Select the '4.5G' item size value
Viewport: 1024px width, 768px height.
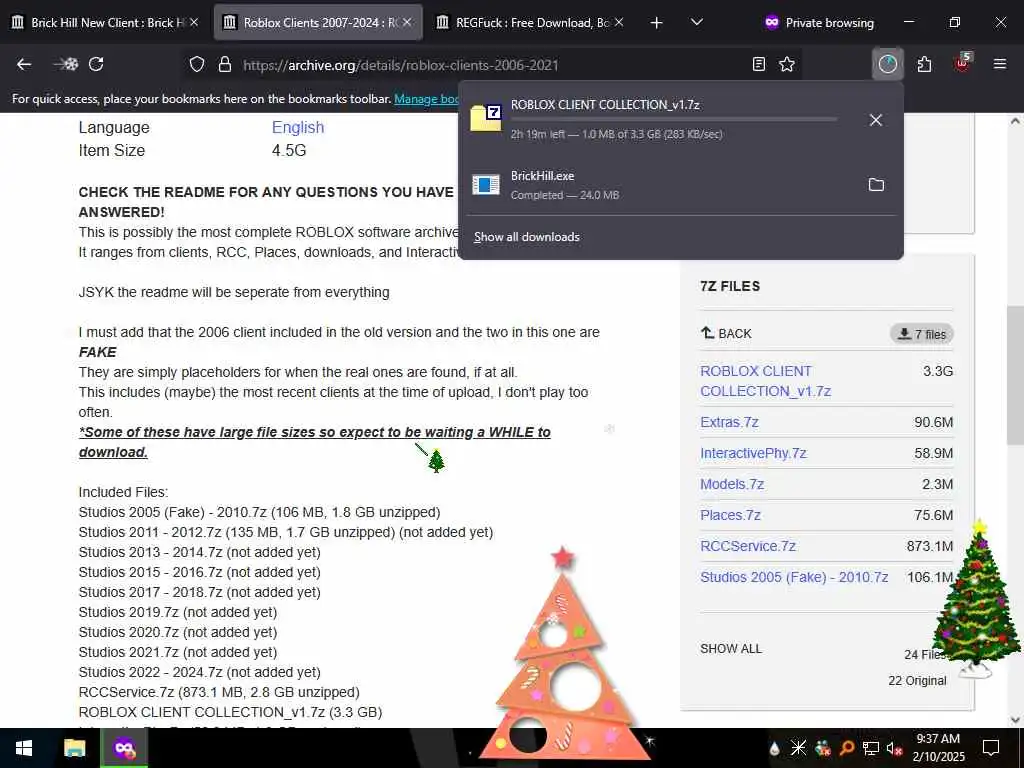click(289, 150)
